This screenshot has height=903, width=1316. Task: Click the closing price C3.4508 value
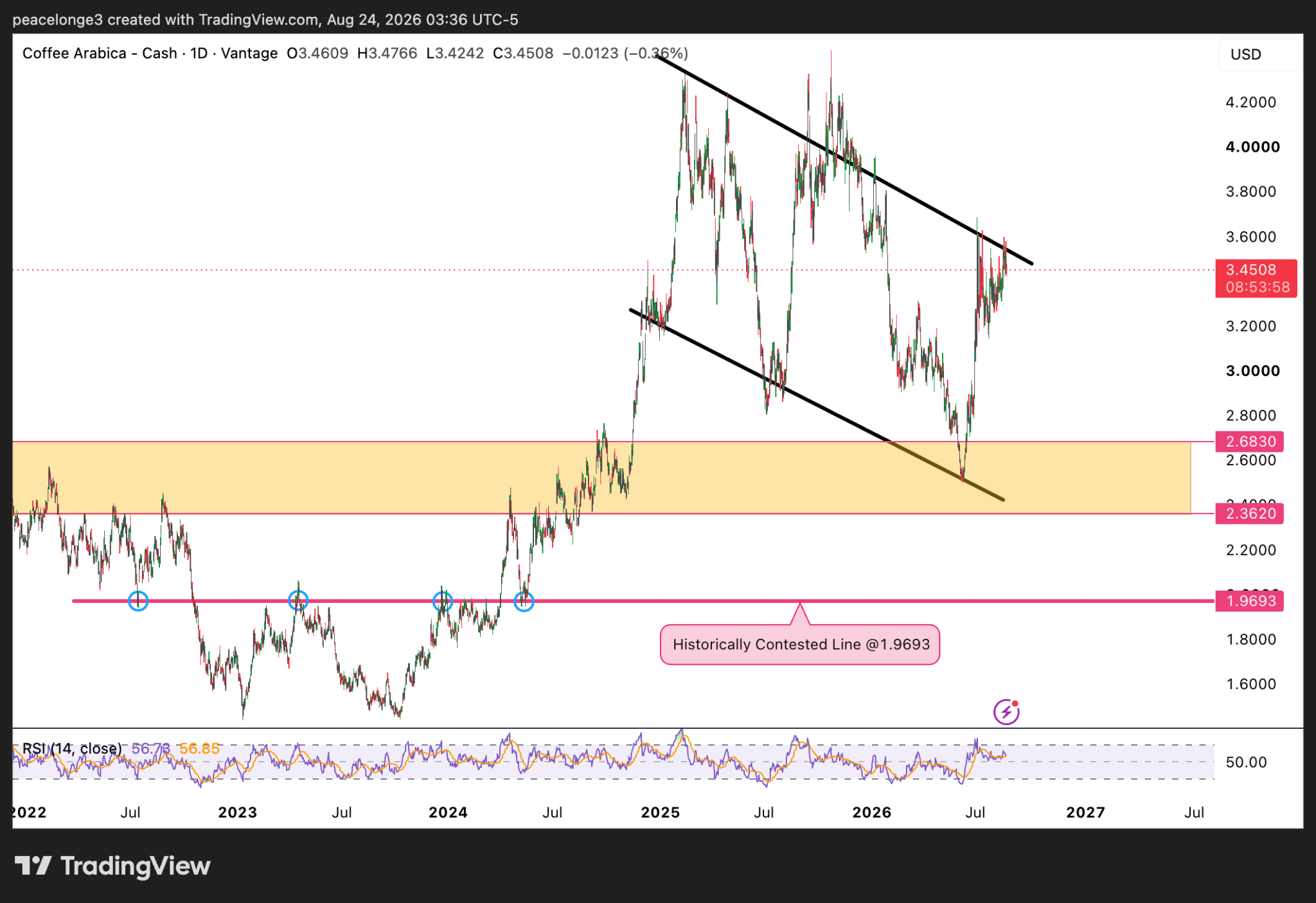[x=523, y=53]
